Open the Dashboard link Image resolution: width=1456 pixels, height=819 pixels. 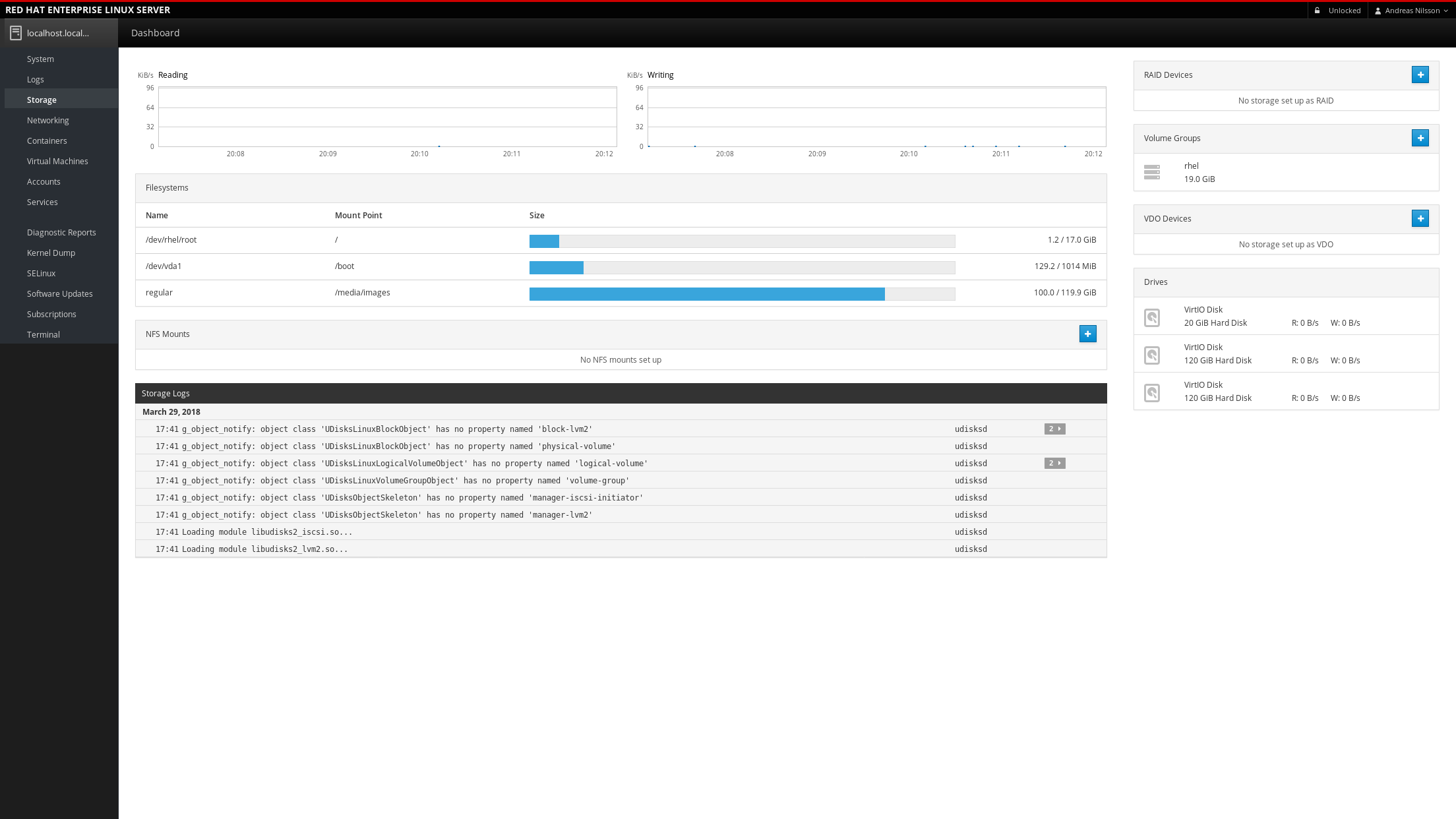155,33
